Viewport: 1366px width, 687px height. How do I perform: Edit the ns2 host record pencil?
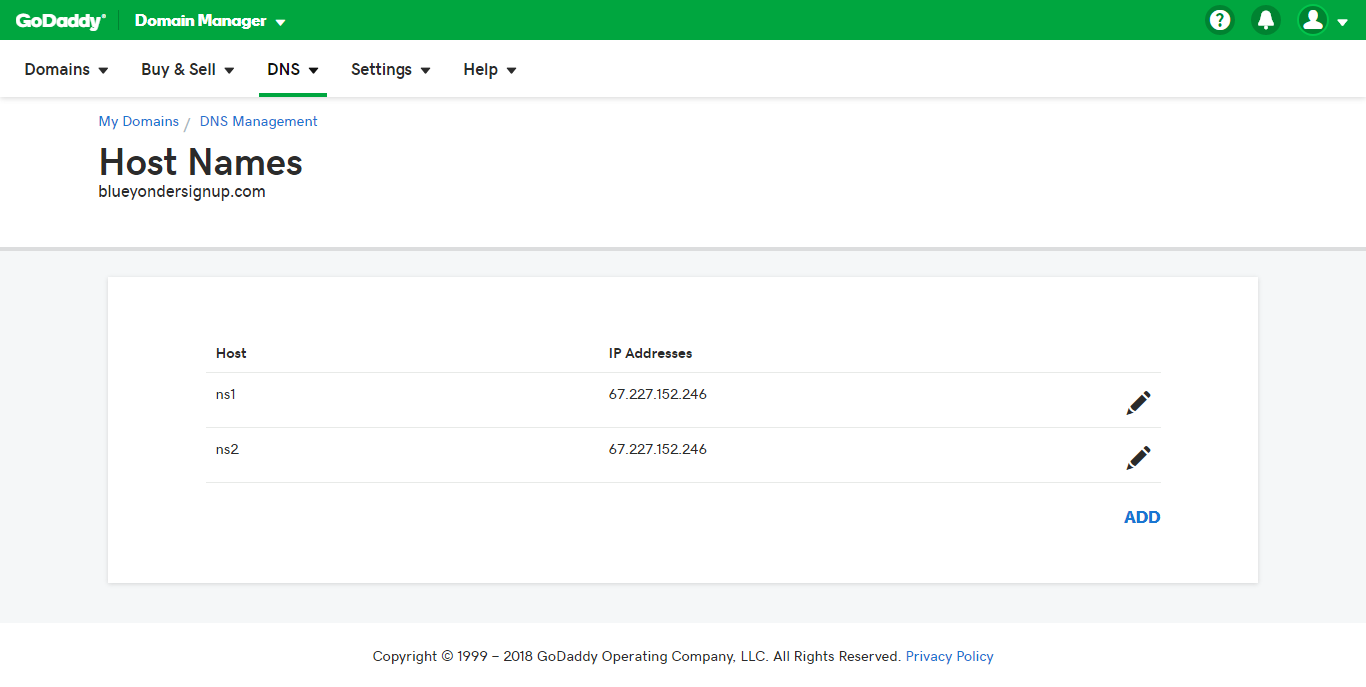1138,457
